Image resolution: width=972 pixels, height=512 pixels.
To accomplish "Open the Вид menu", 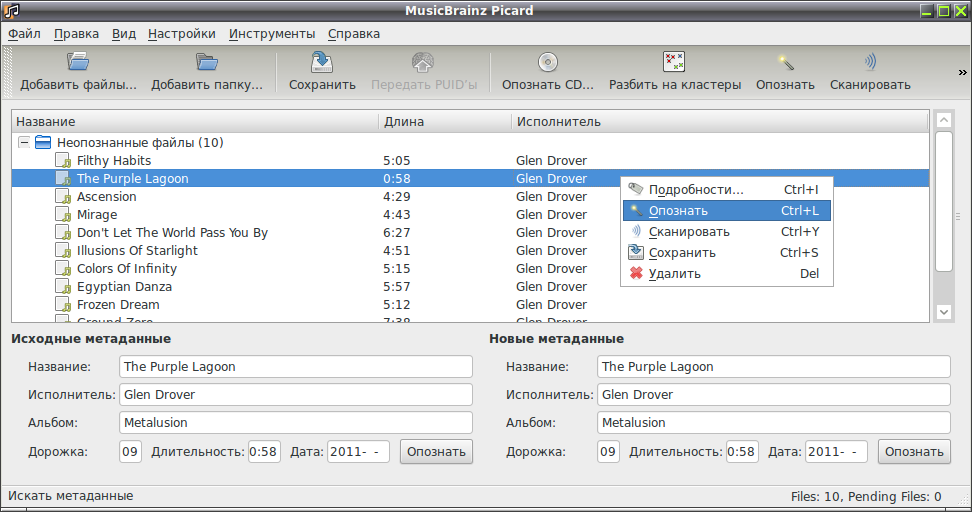I will [x=124, y=34].
